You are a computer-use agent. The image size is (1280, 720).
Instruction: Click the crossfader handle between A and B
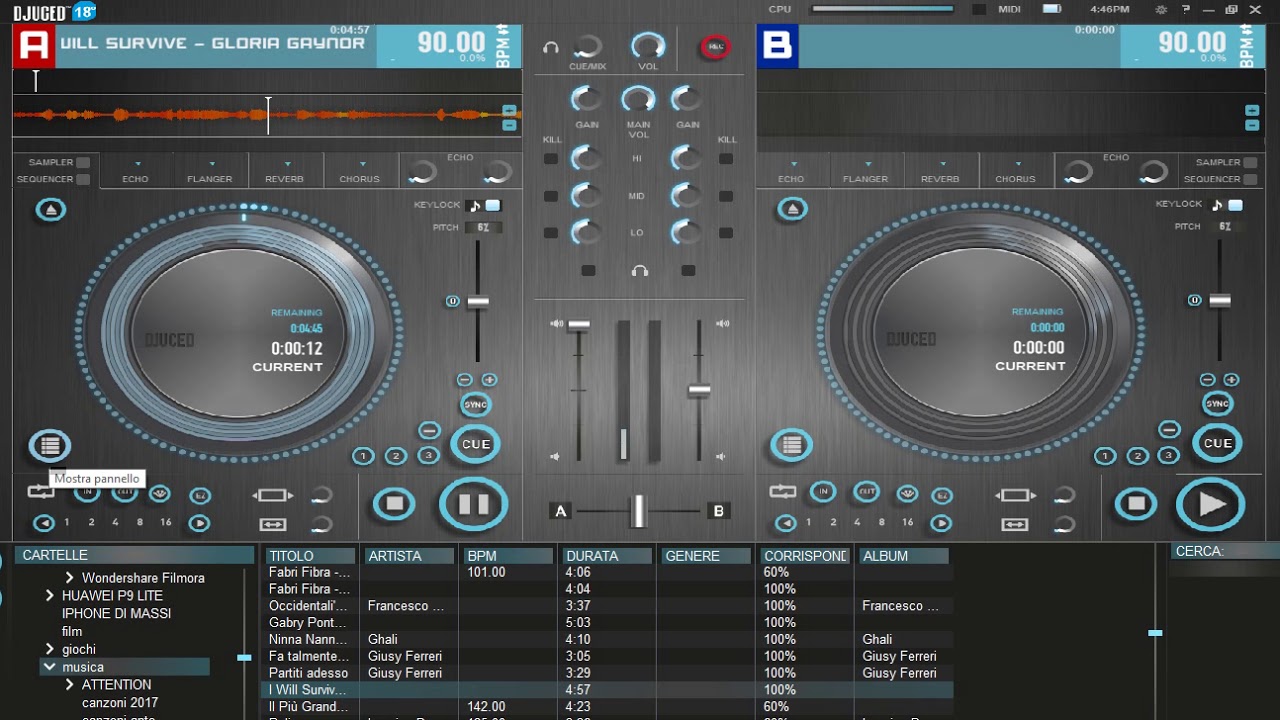coord(638,511)
